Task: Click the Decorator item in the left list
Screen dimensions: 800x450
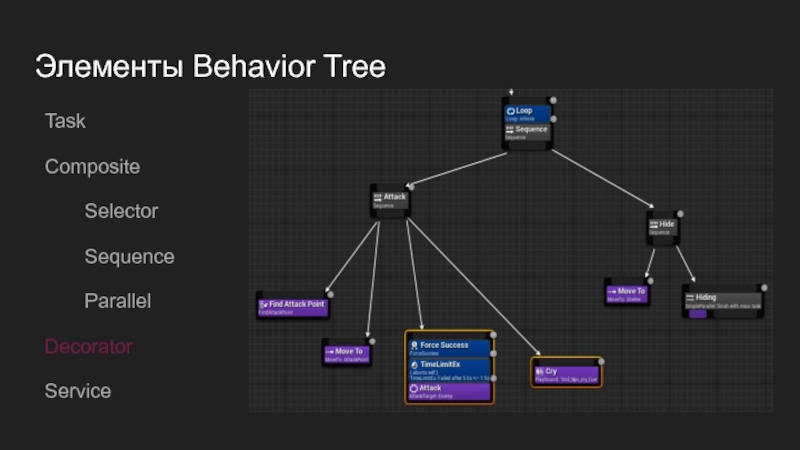Action: [x=88, y=346]
